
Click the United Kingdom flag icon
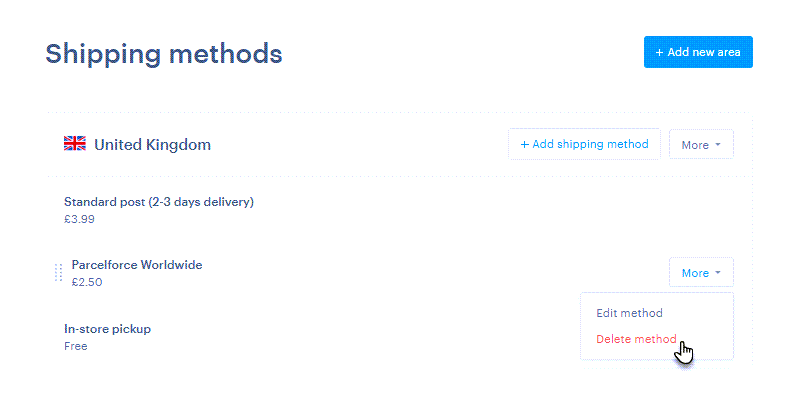pyautogui.click(x=75, y=144)
